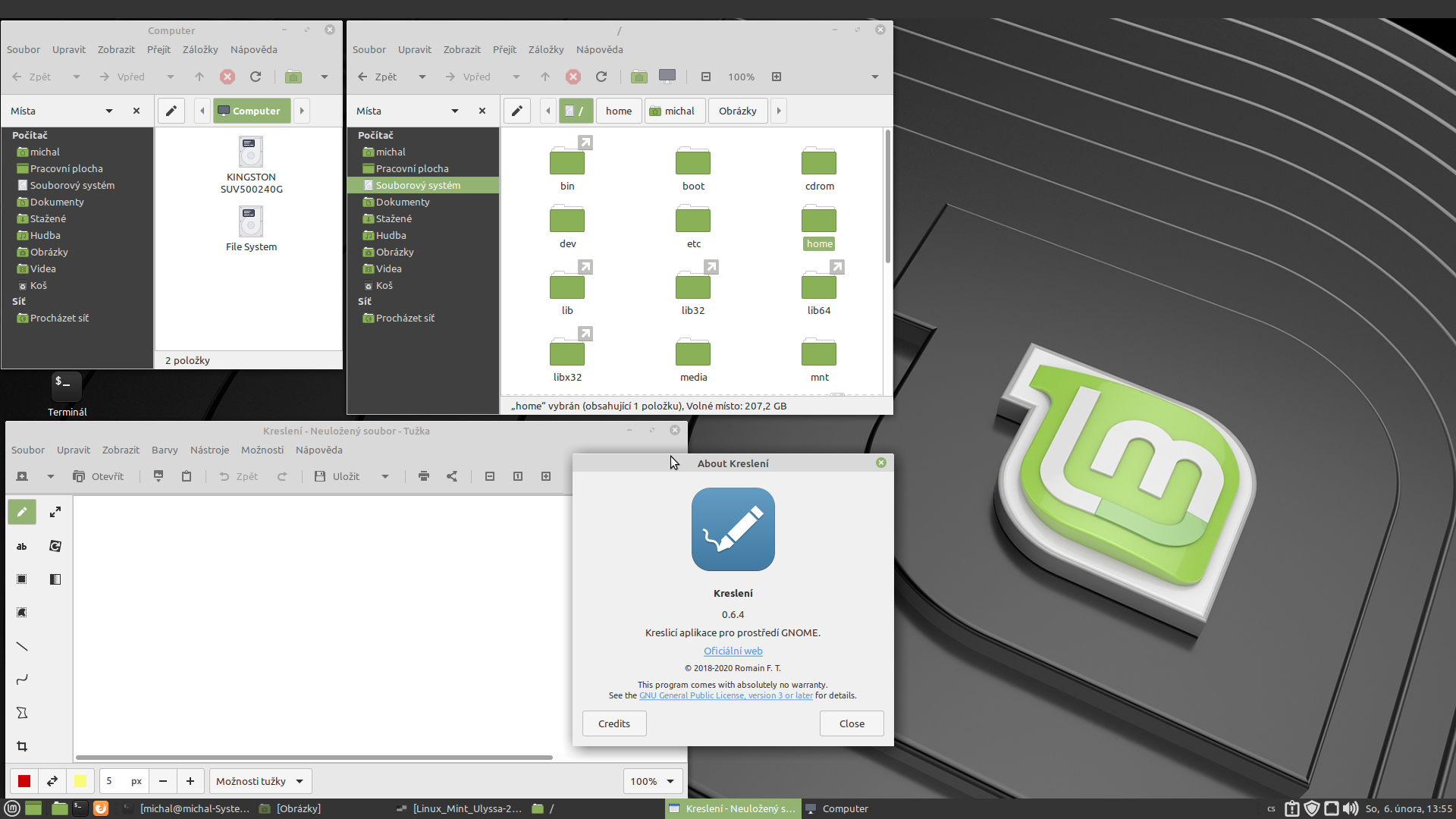Swap the main and secondary colors
Screen dimensions: 1456x819
pyautogui.click(x=52, y=781)
